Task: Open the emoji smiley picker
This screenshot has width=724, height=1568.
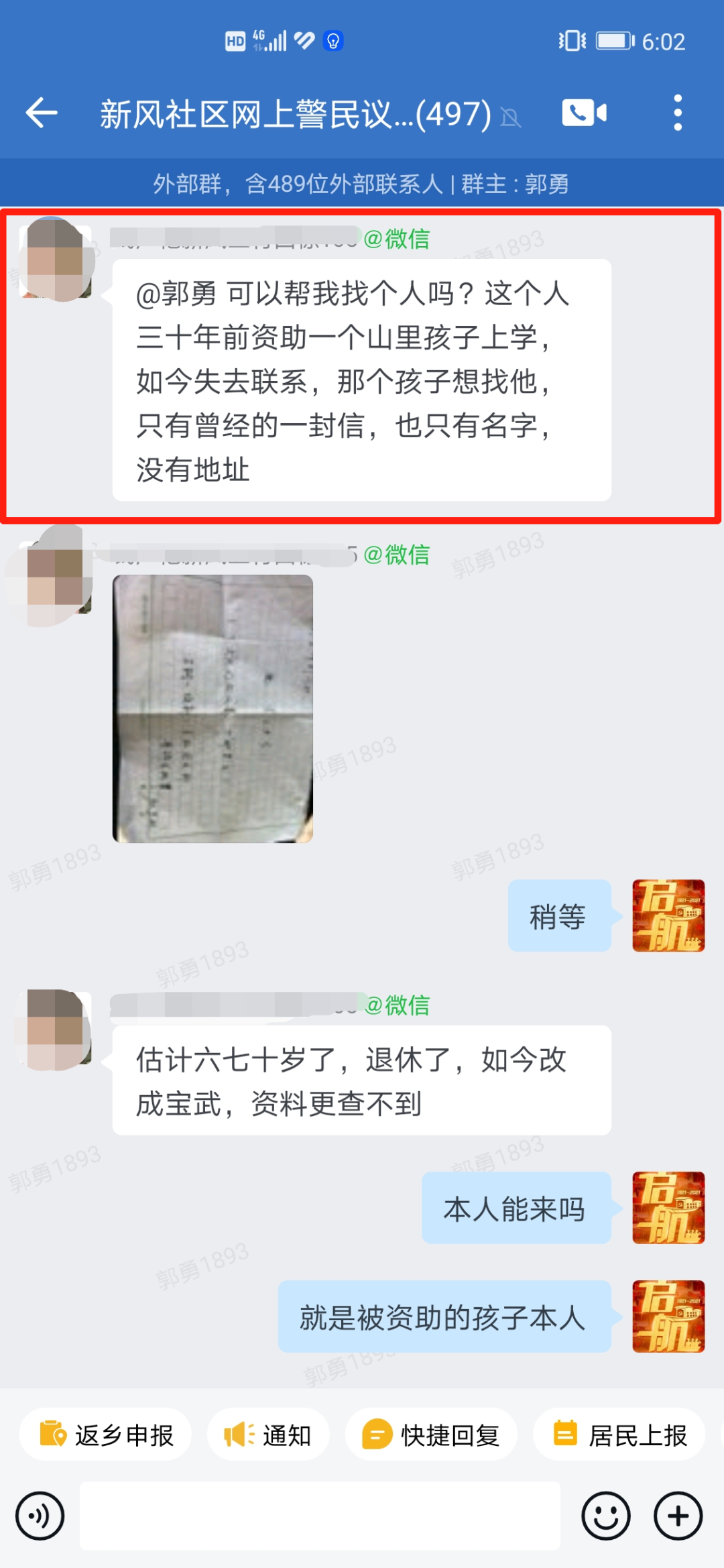Action: (606, 1516)
